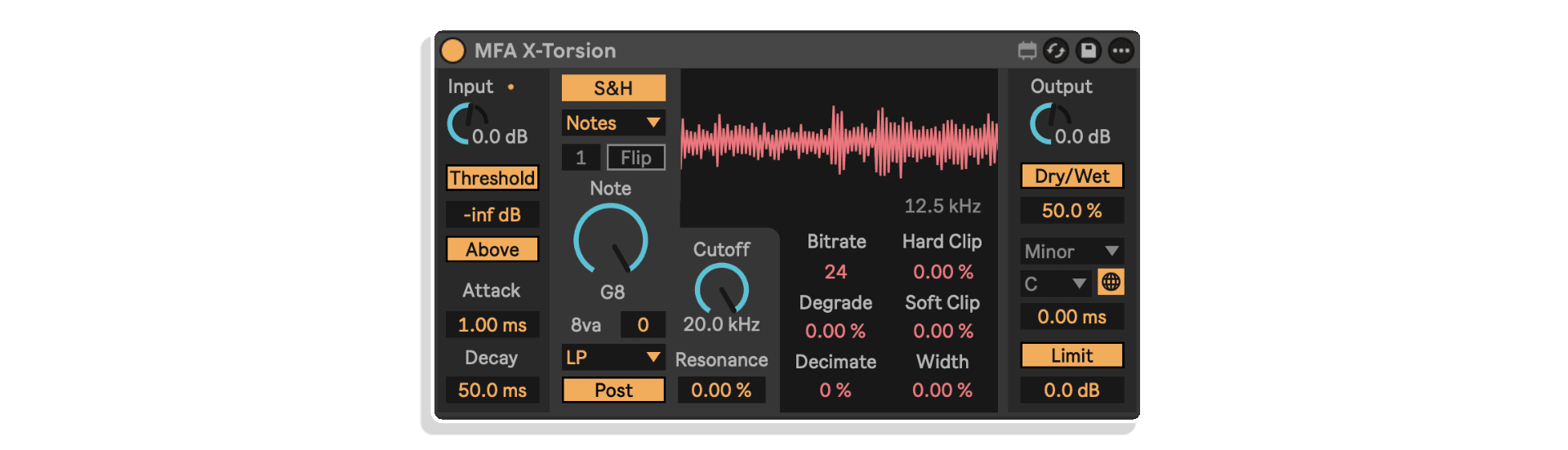Click the Degrade value 0.00 %
Screen dimensions: 1568x450
pos(835,332)
